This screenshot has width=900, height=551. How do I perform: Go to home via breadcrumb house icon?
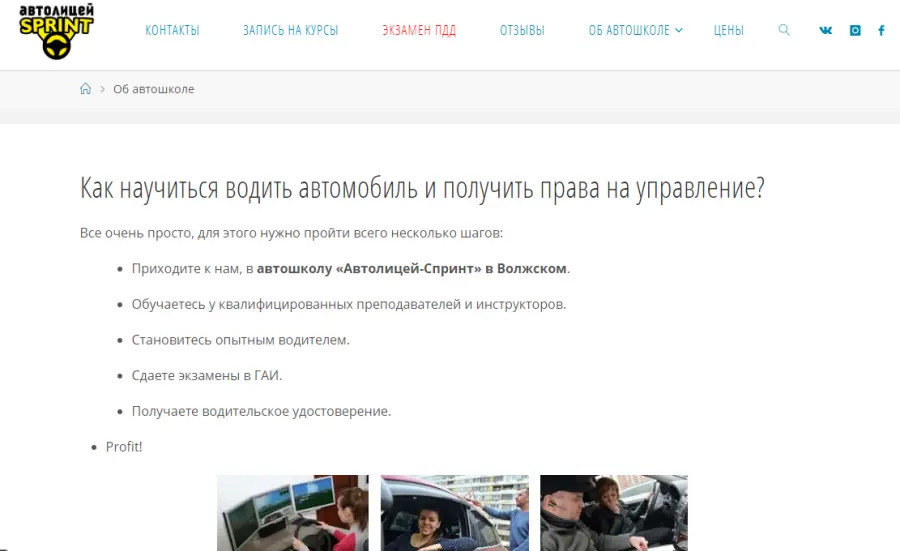point(85,89)
